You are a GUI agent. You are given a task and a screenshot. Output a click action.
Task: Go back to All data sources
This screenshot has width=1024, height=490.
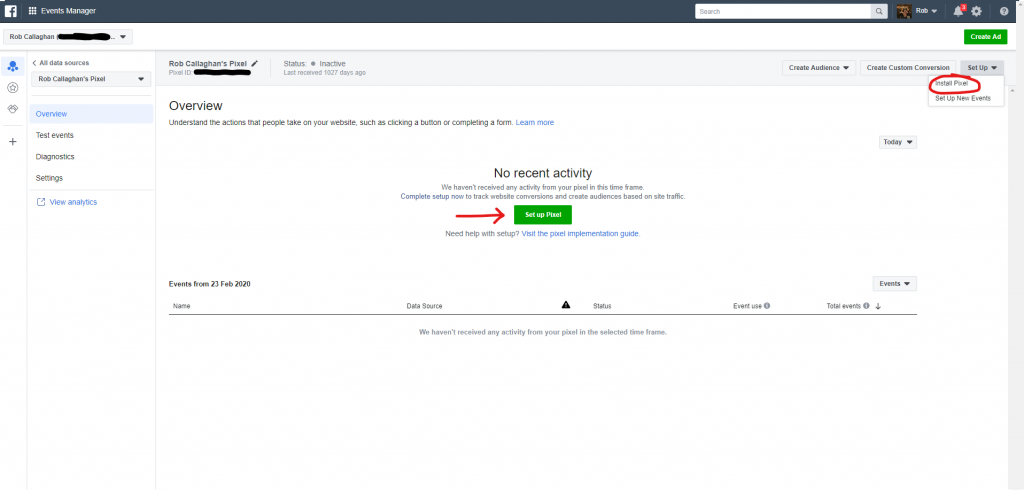(61, 63)
